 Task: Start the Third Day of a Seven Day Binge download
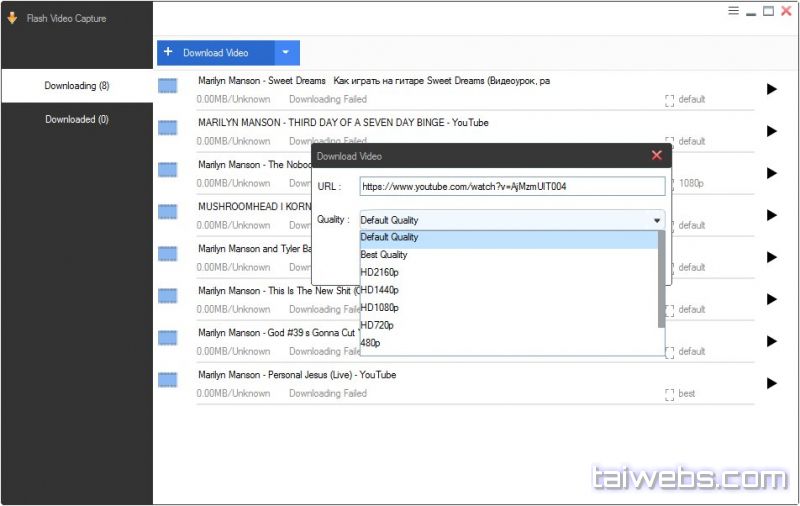[771, 131]
